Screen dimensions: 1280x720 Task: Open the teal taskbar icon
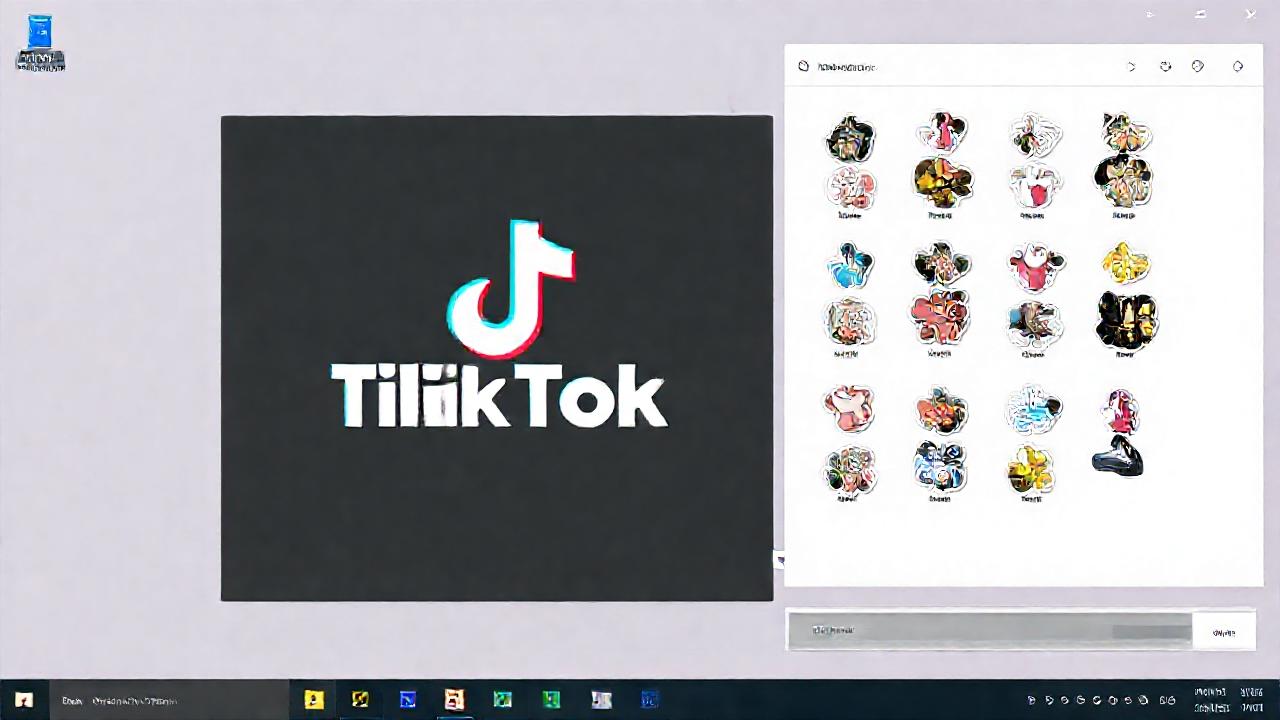click(x=502, y=700)
